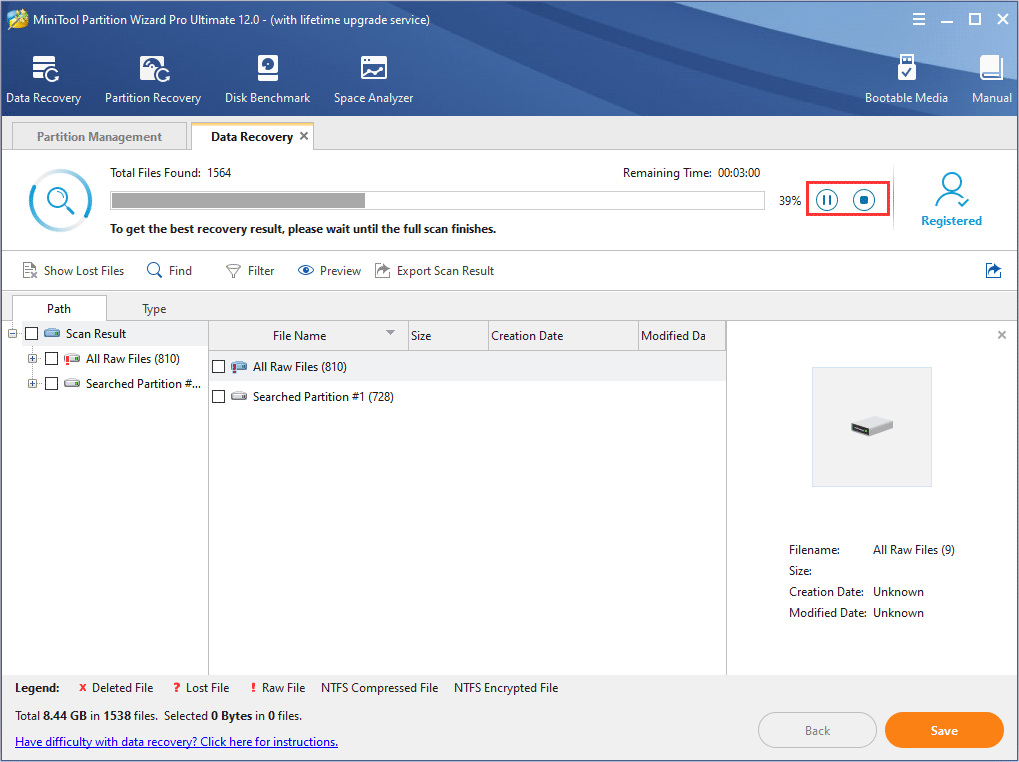Create Bootable Media
Image resolution: width=1019 pixels, height=762 pixels.
(906, 79)
